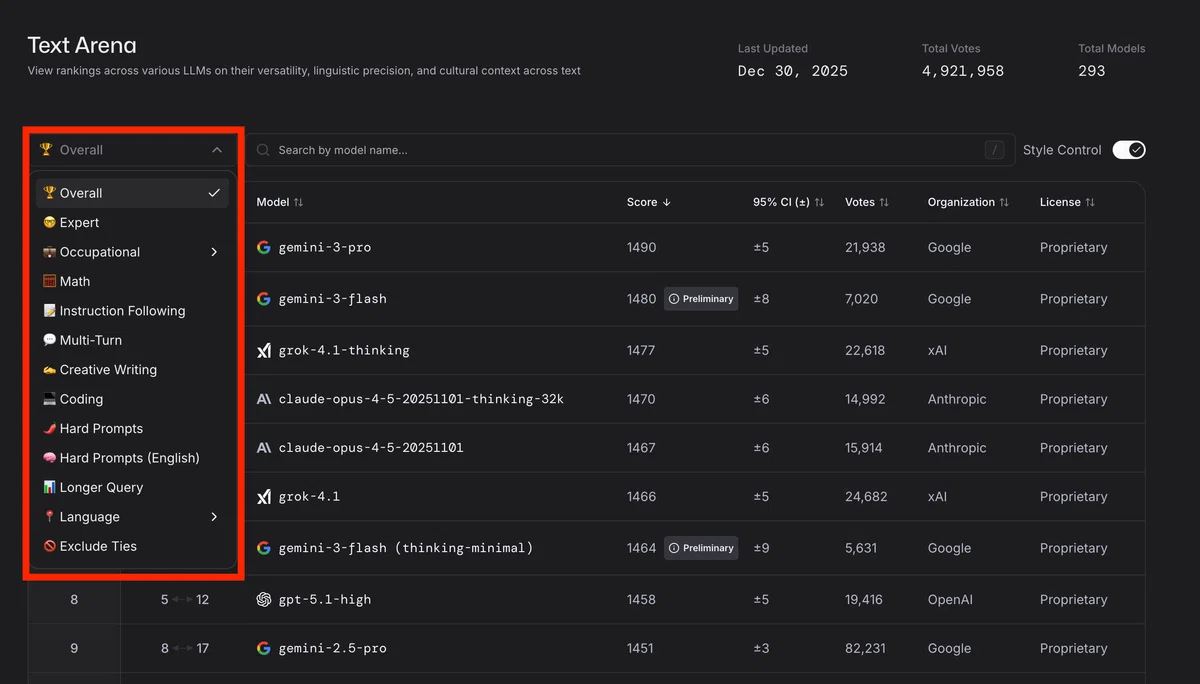Viewport: 1200px width, 684px height.
Task: Click the checkmark next to Overall
Action: pos(214,193)
